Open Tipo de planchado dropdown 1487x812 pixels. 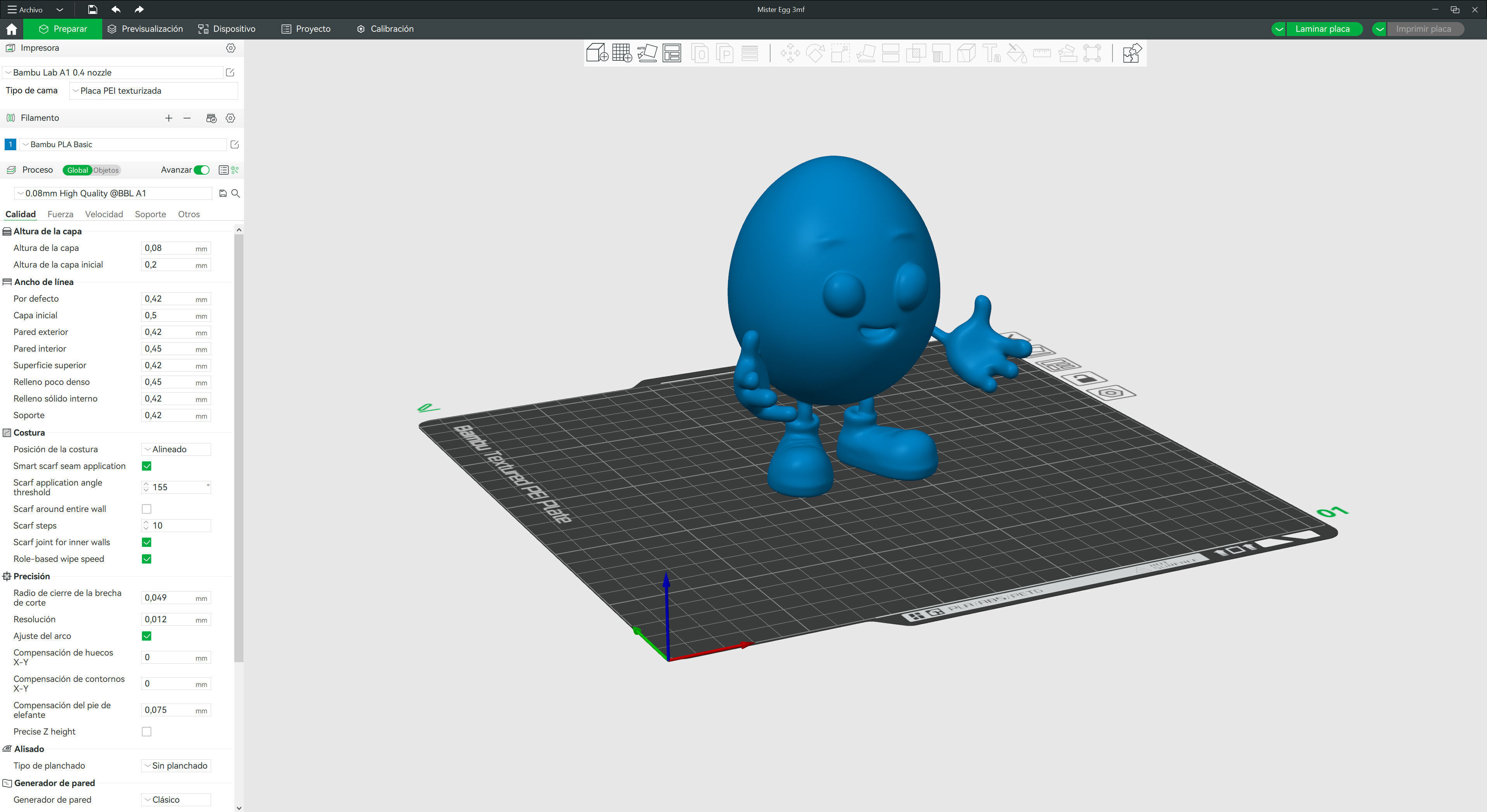tap(176, 766)
